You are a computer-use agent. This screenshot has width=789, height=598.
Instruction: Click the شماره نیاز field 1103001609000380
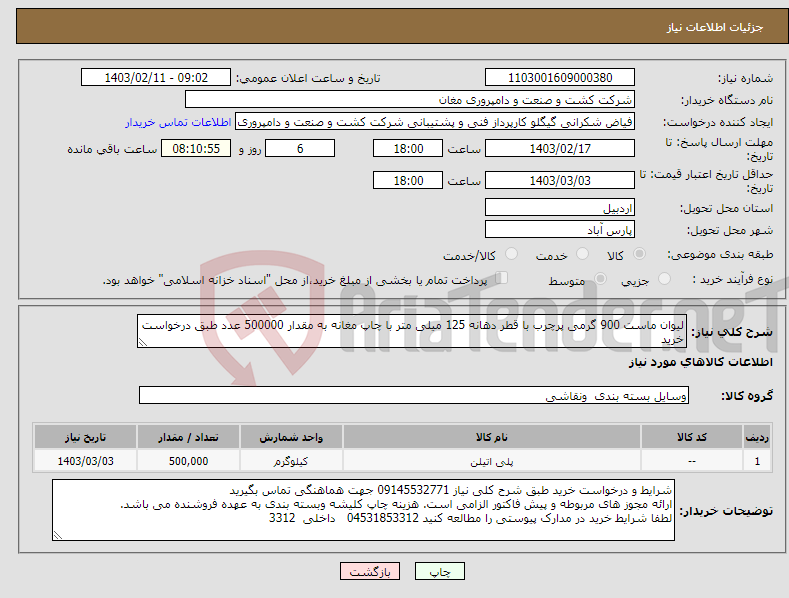pos(560,78)
